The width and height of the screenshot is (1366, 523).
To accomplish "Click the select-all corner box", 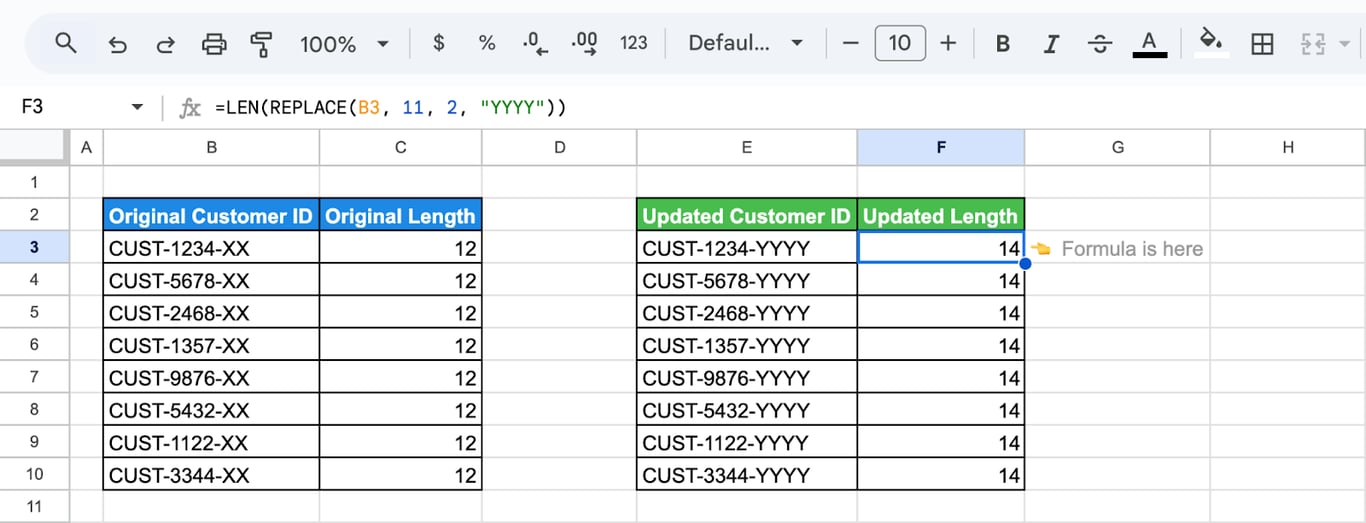I will (34, 147).
